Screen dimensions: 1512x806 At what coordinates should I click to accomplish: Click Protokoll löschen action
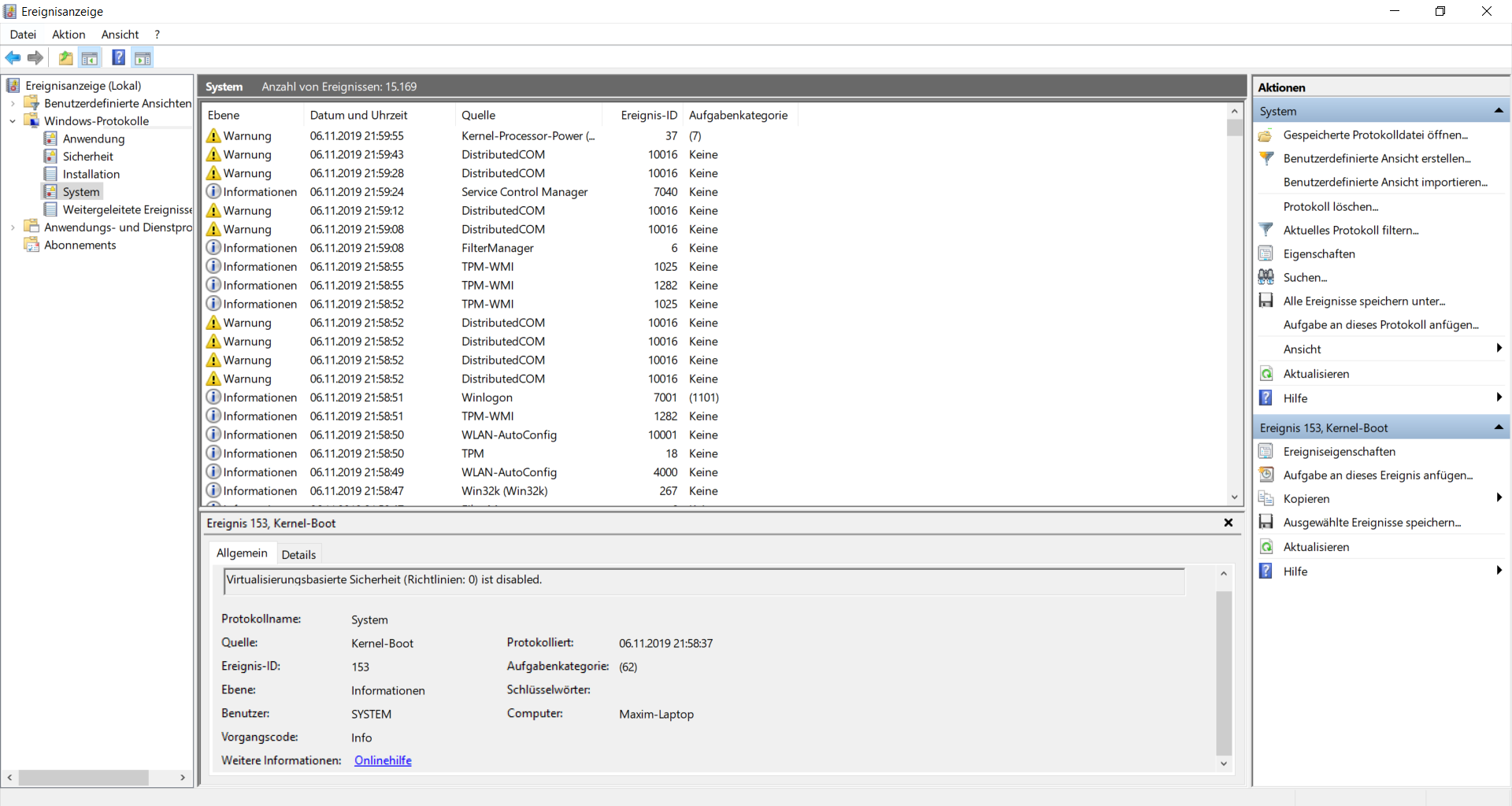tap(1330, 206)
